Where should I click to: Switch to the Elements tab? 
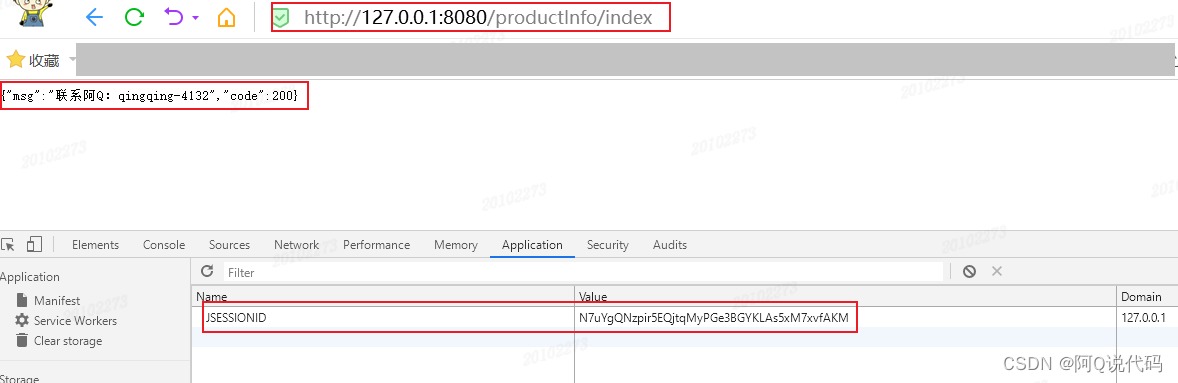click(x=95, y=245)
